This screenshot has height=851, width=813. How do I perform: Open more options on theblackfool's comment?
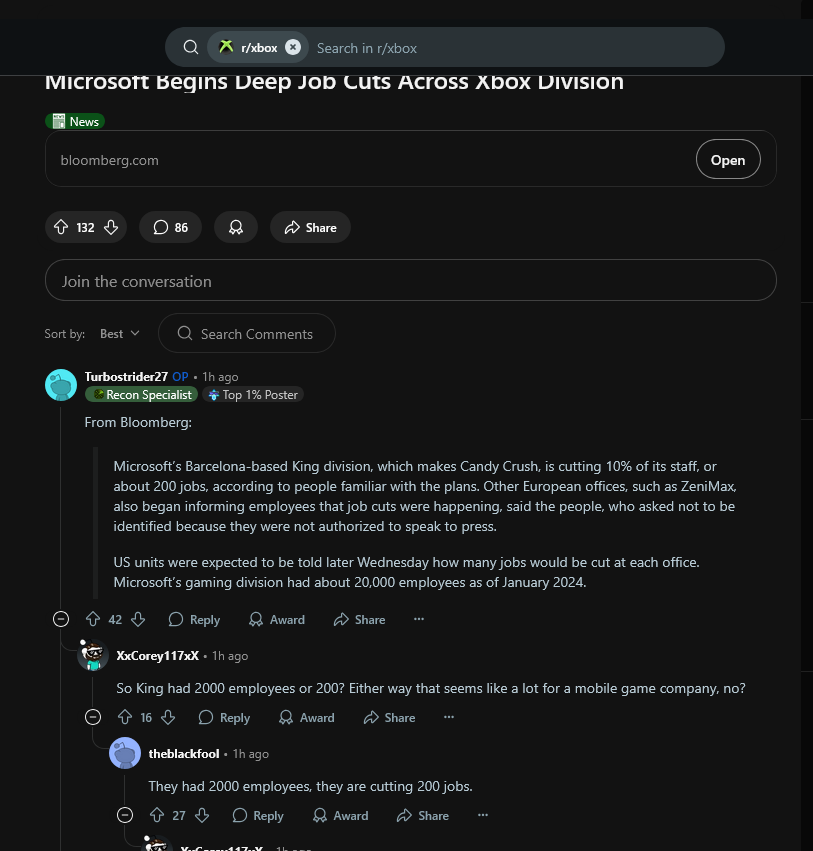482,815
